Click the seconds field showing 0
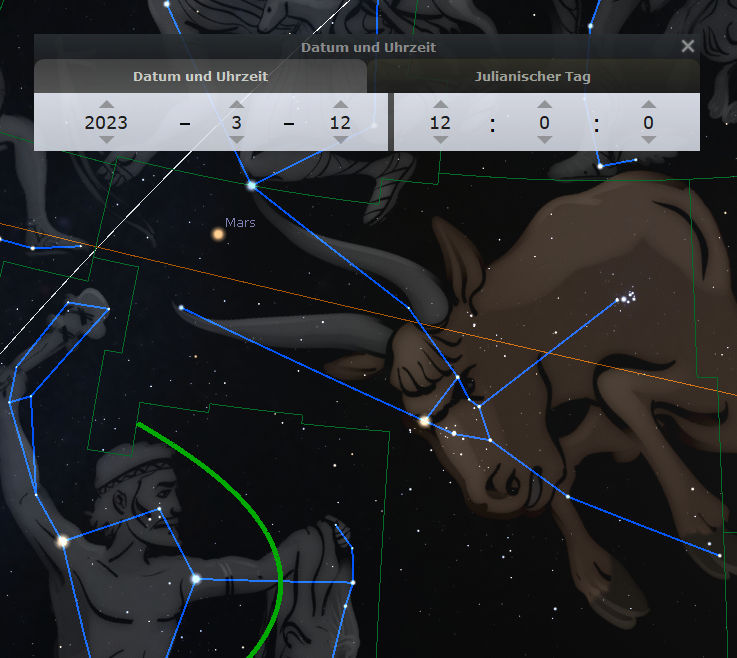 click(648, 123)
